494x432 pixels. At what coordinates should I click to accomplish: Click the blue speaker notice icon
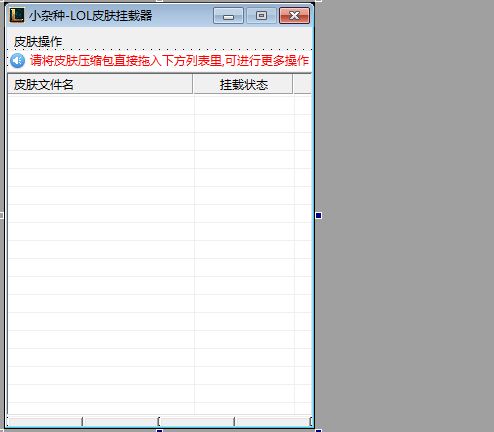pyautogui.click(x=17, y=61)
